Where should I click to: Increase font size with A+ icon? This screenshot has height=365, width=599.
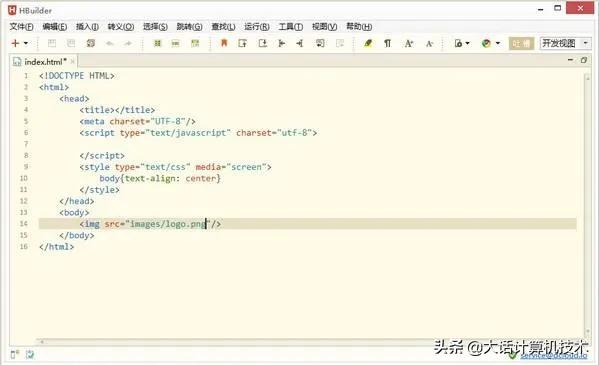(409, 43)
